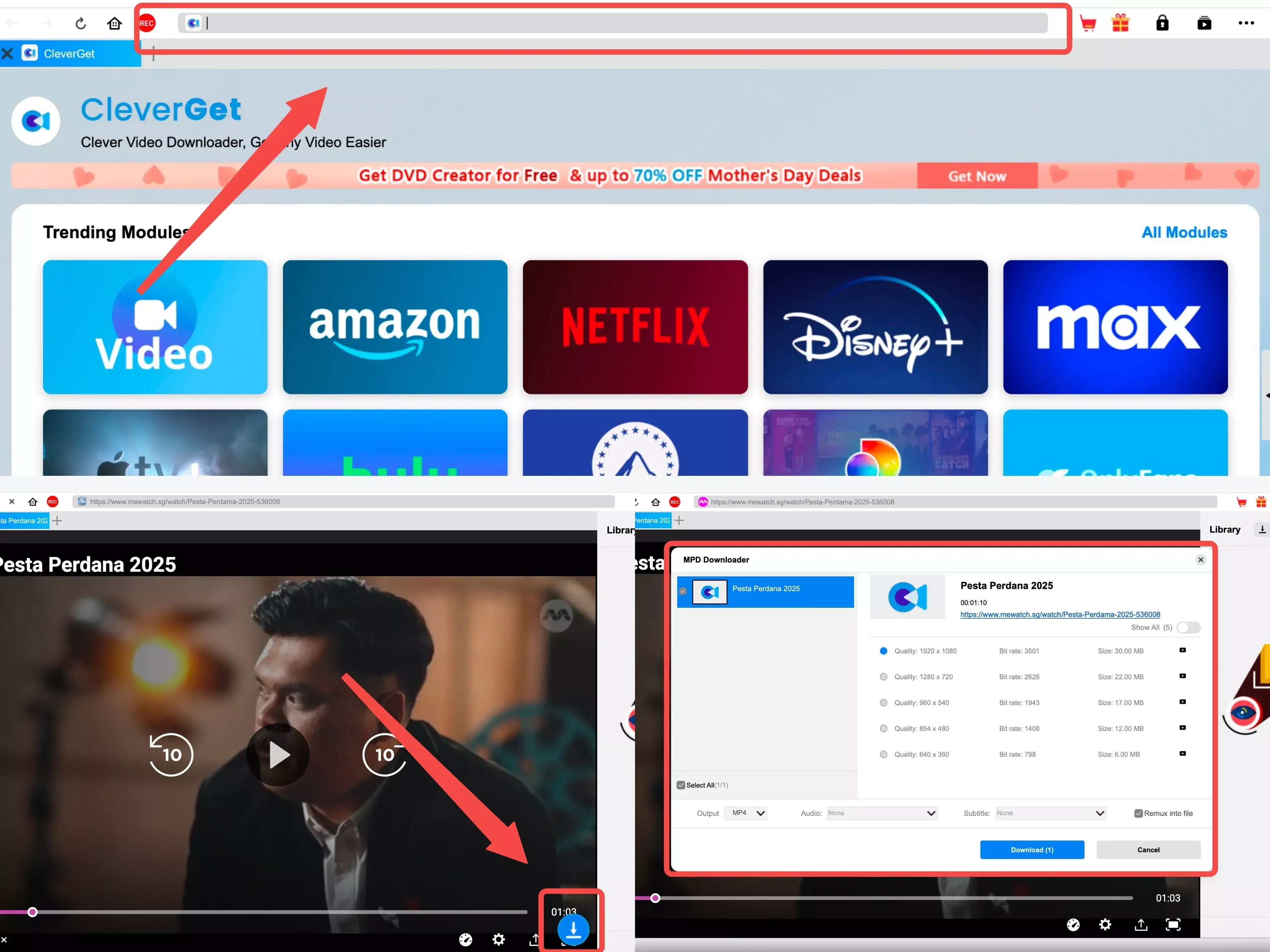This screenshot has height=952, width=1270.
Task: Select quality 960 x 540 option
Action: 884,702
